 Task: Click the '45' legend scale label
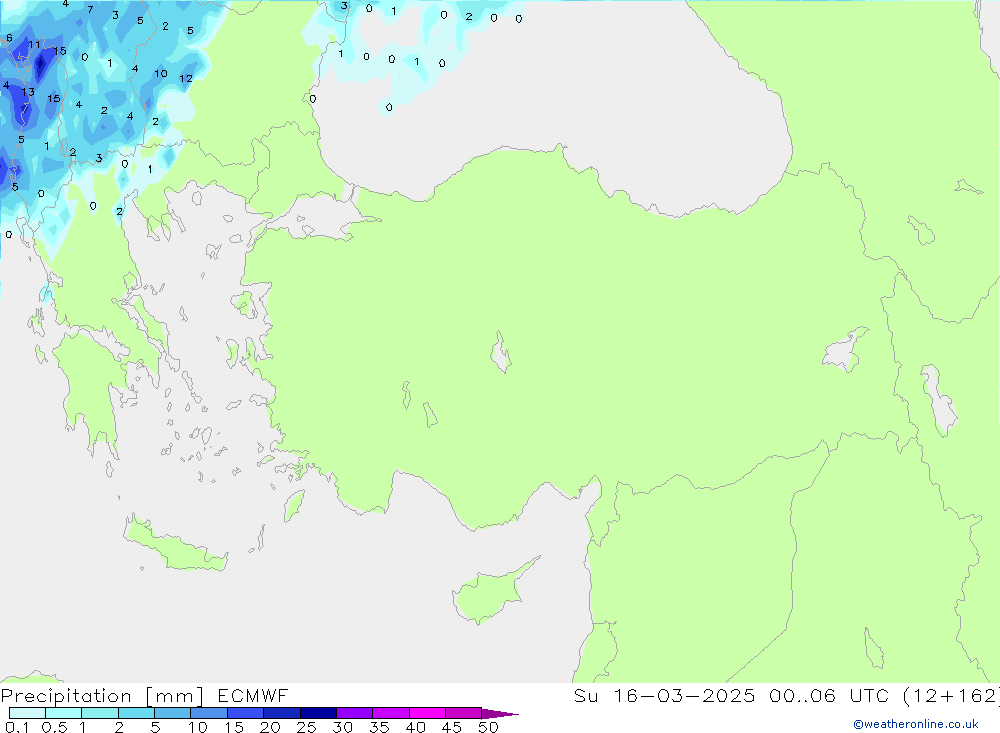pyautogui.click(x=452, y=727)
